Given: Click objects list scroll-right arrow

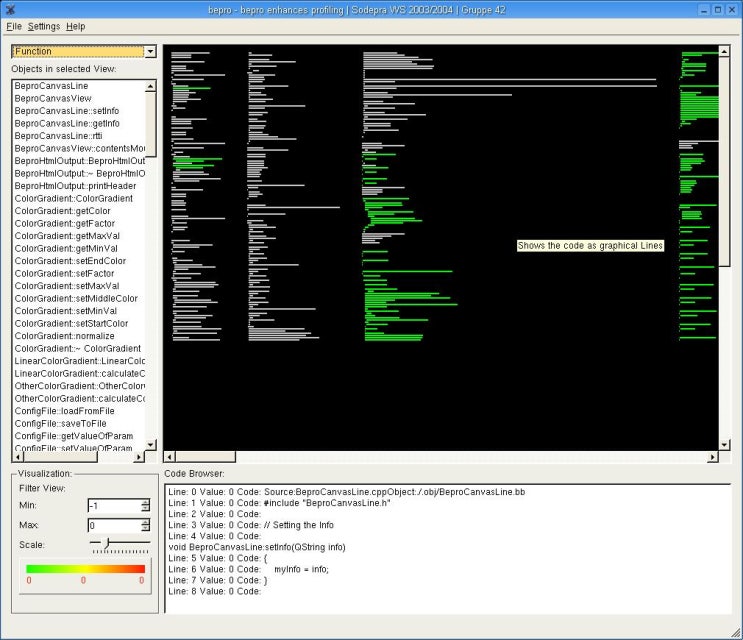Looking at the screenshot, I should click(x=139, y=457).
